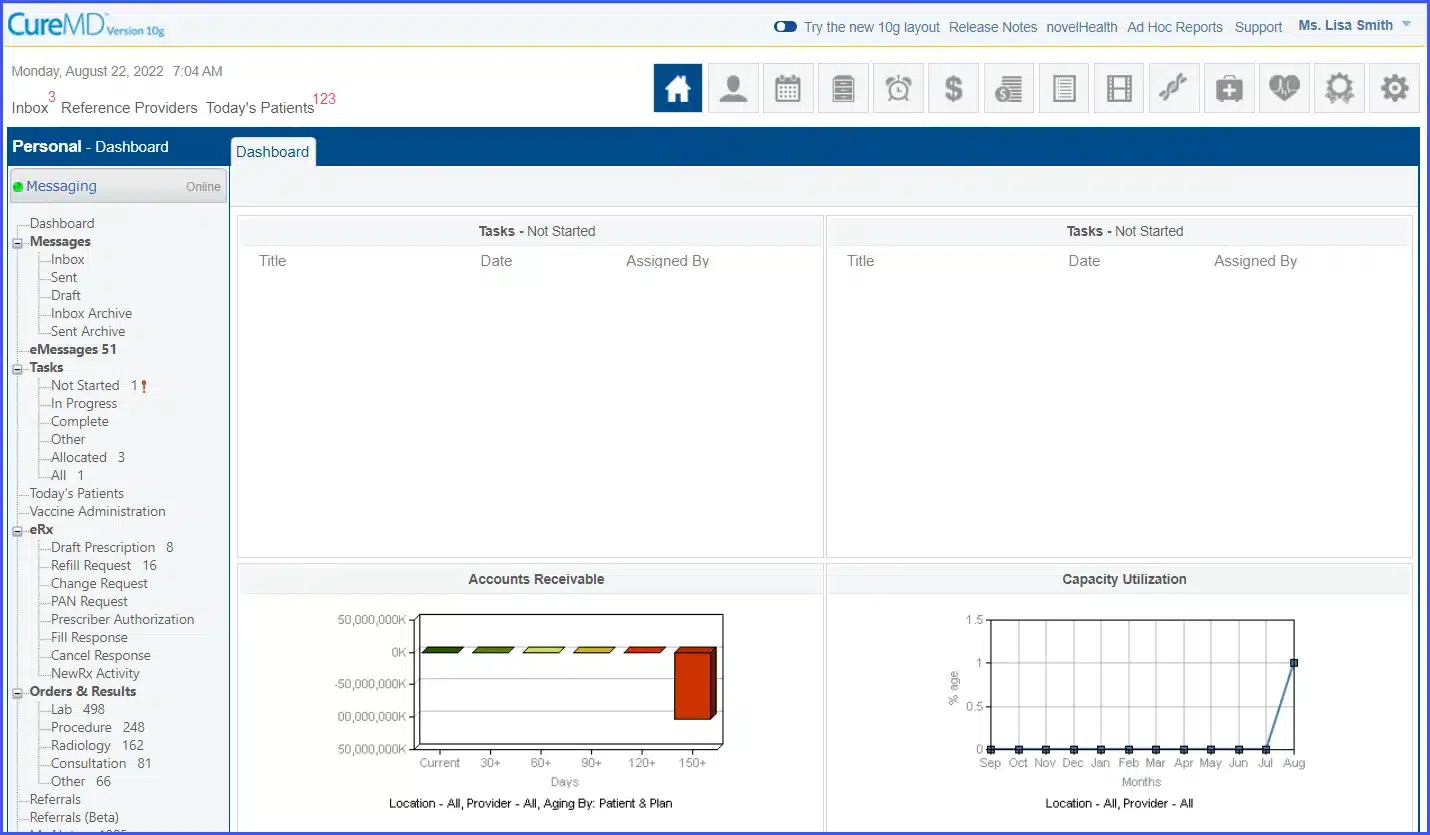Open Ad Hoc Reports link
This screenshot has width=1430, height=835.
[x=1175, y=27]
